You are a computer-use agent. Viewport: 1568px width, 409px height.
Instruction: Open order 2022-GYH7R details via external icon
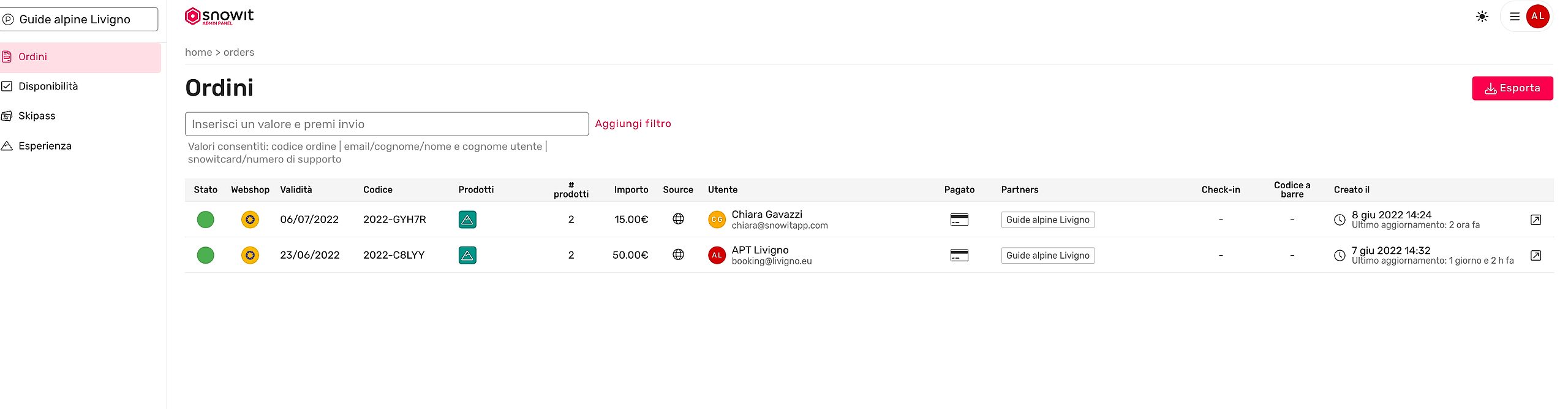click(x=1536, y=220)
